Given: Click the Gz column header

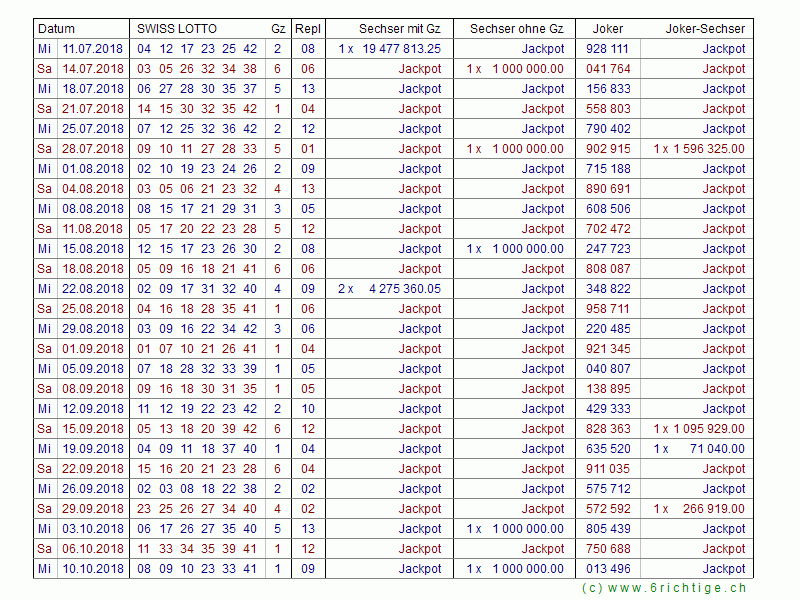Looking at the screenshot, I should (x=277, y=29).
